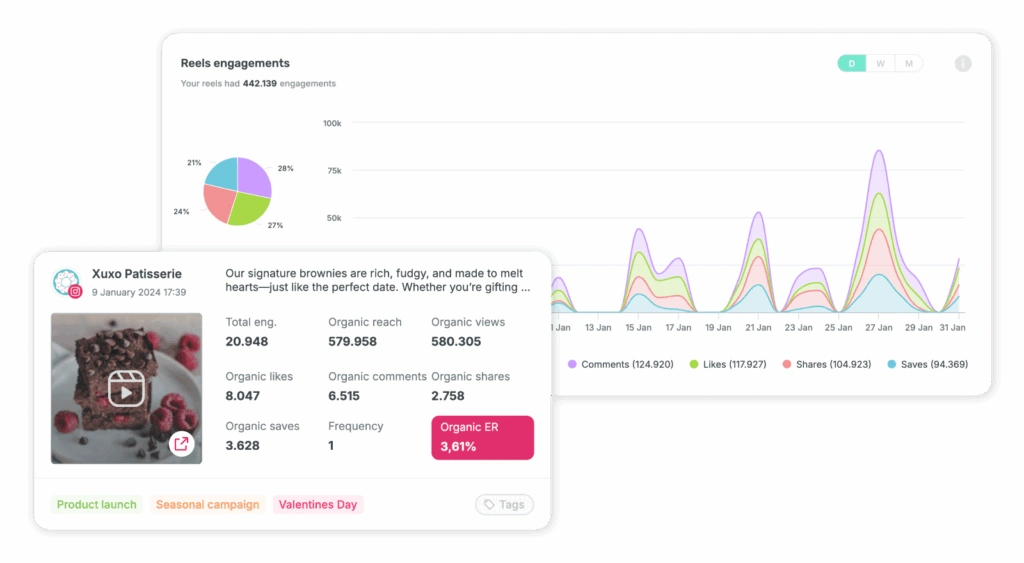Screen dimensions: 1024x563
Task: Switch chart to weekly view W
Action: (x=880, y=63)
